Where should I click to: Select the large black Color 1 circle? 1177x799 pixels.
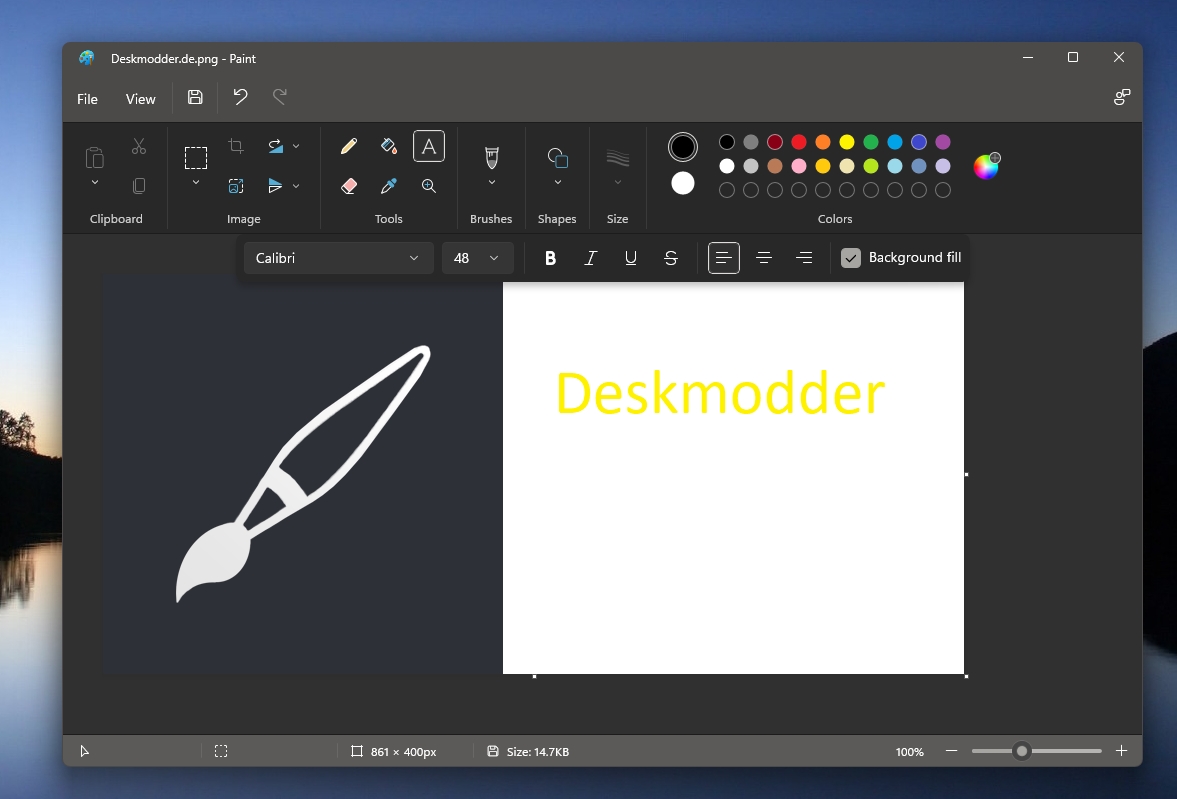point(683,147)
